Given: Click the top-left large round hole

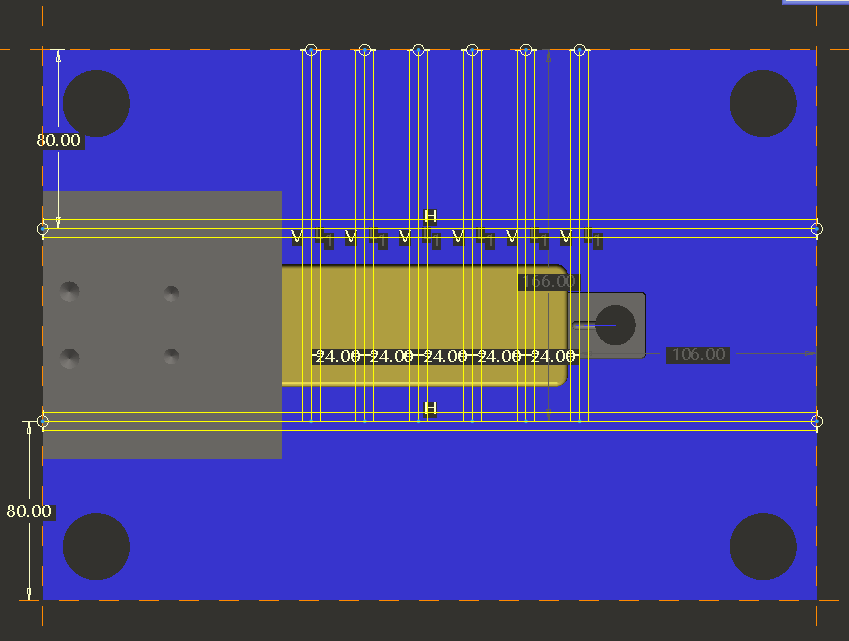Looking at the screenshot, I should (x=96, y=103).
